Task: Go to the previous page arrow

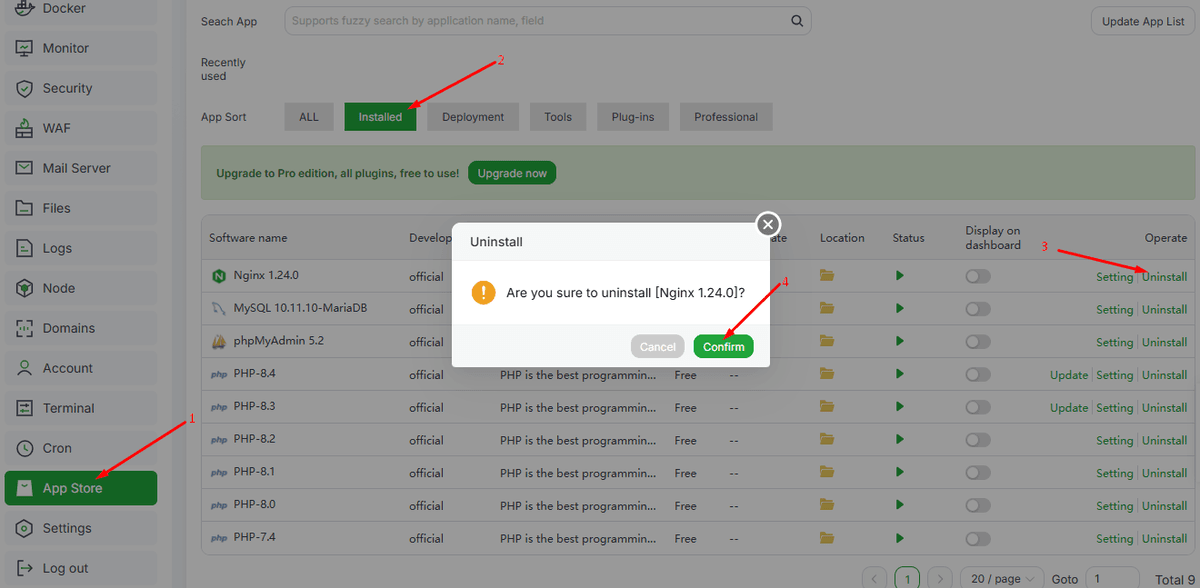Action: [x=874, y=579]
